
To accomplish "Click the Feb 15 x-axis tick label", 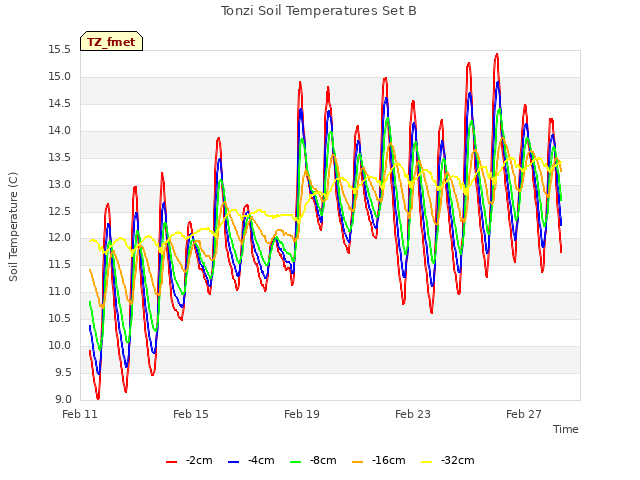I will [191, 414].
